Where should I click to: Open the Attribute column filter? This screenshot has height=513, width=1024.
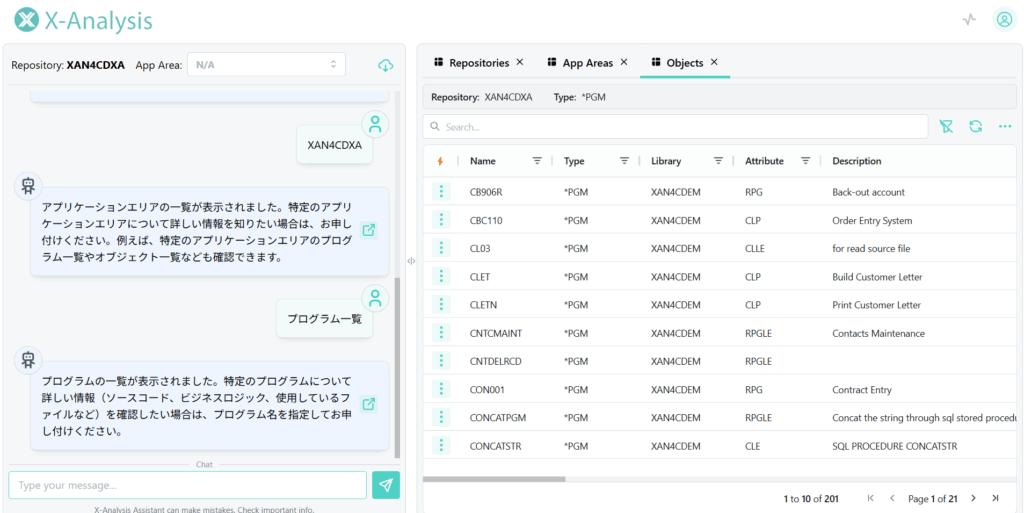806,161
